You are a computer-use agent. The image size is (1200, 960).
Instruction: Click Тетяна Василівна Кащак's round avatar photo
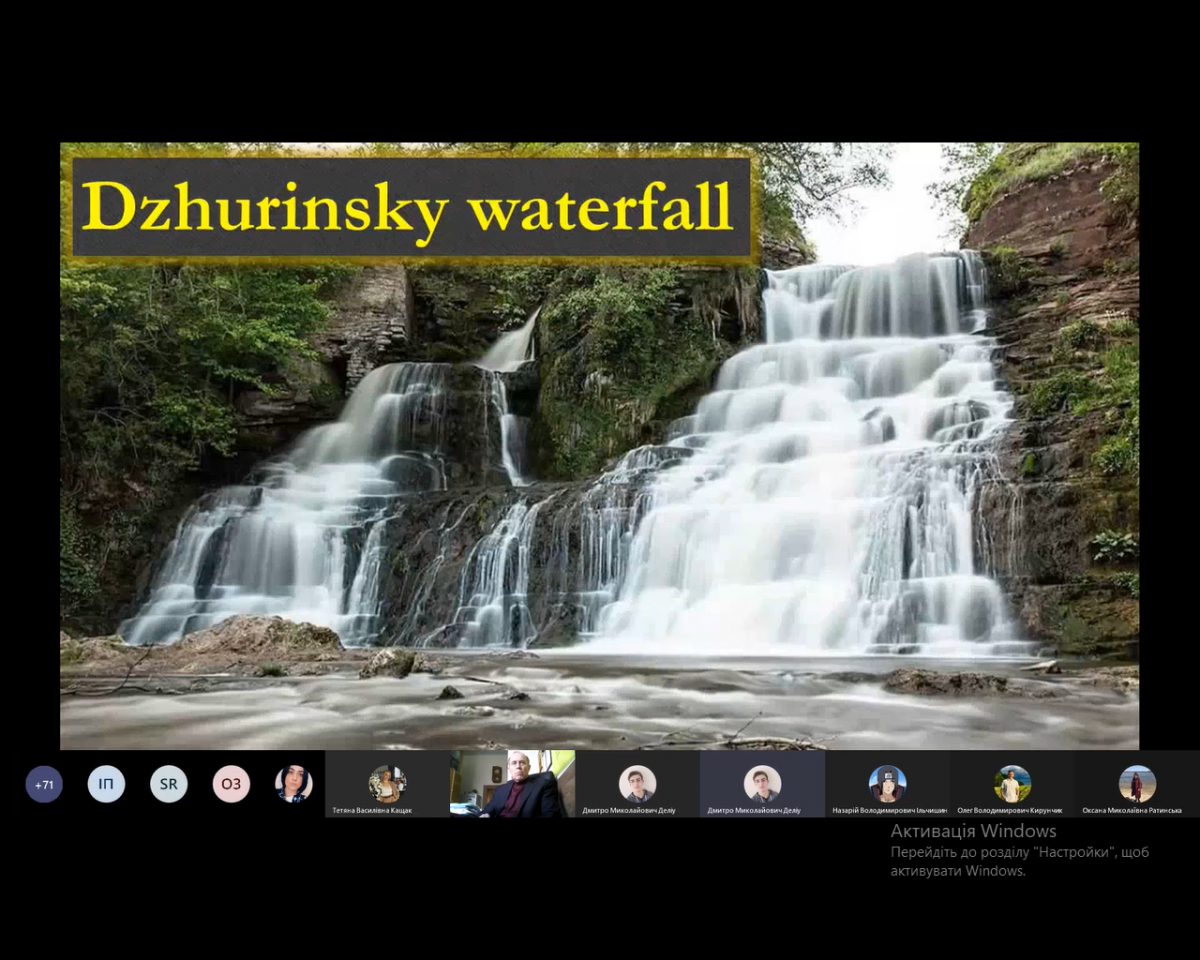click(x=386, y=783)
